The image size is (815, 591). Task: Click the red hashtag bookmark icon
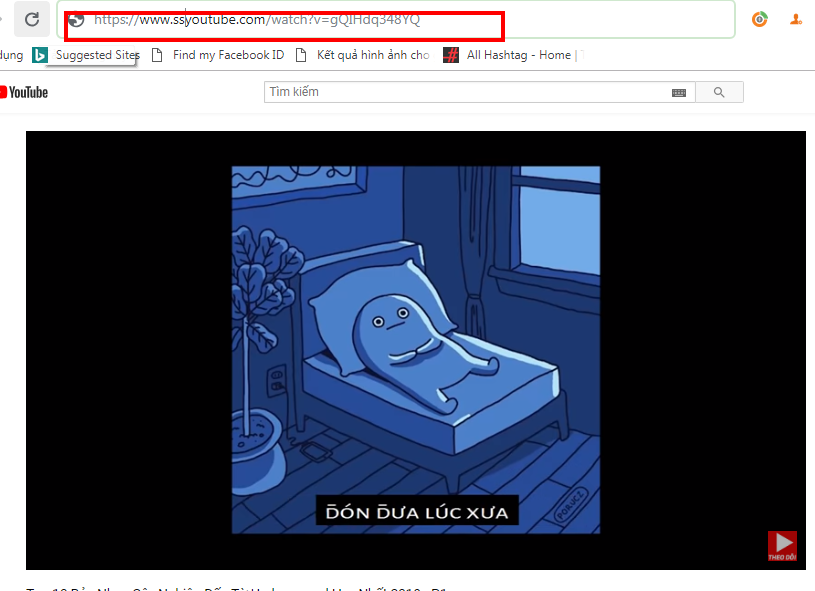451,55
